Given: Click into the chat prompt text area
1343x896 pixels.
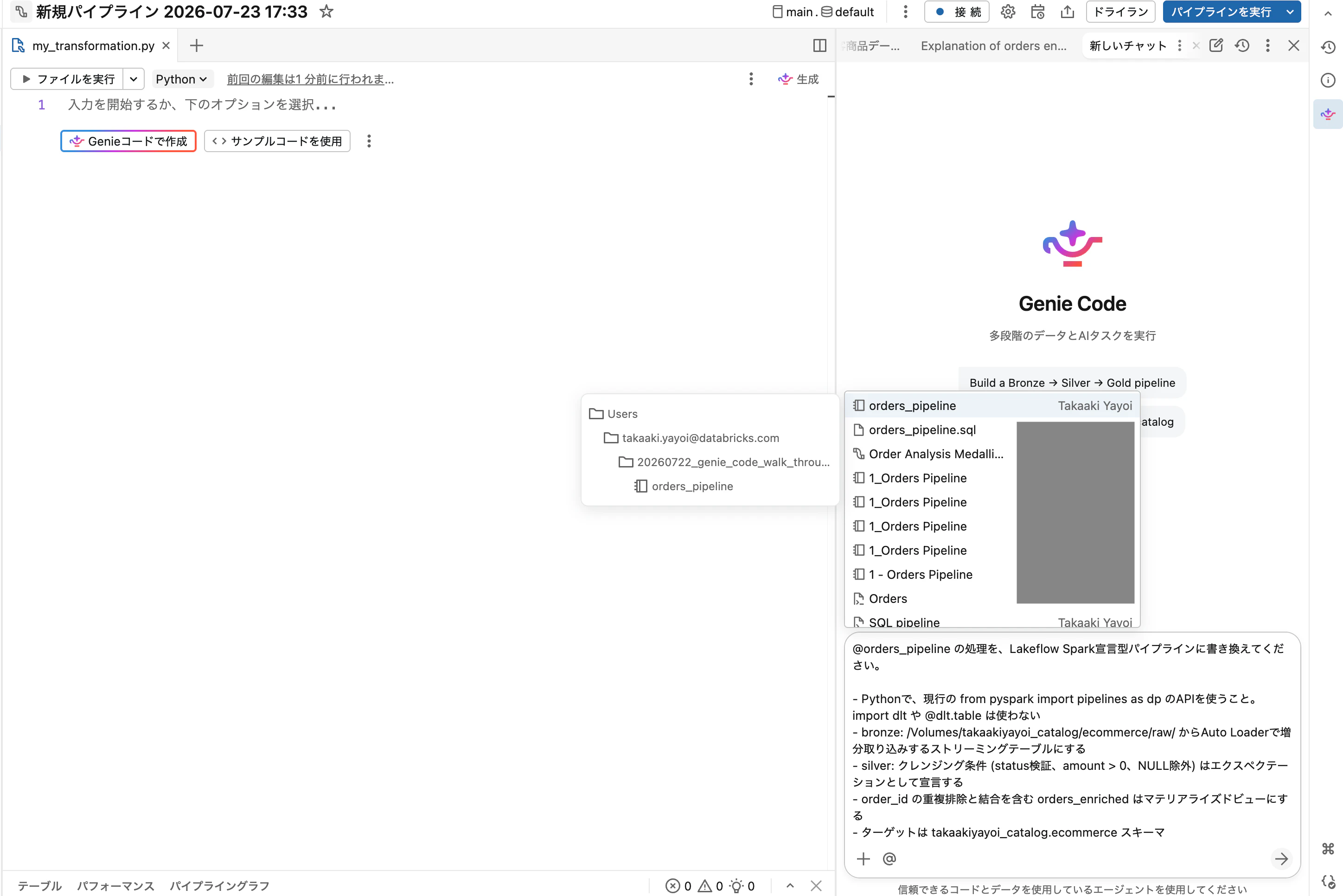Looking at the screenshot, I should [1072, 740].
